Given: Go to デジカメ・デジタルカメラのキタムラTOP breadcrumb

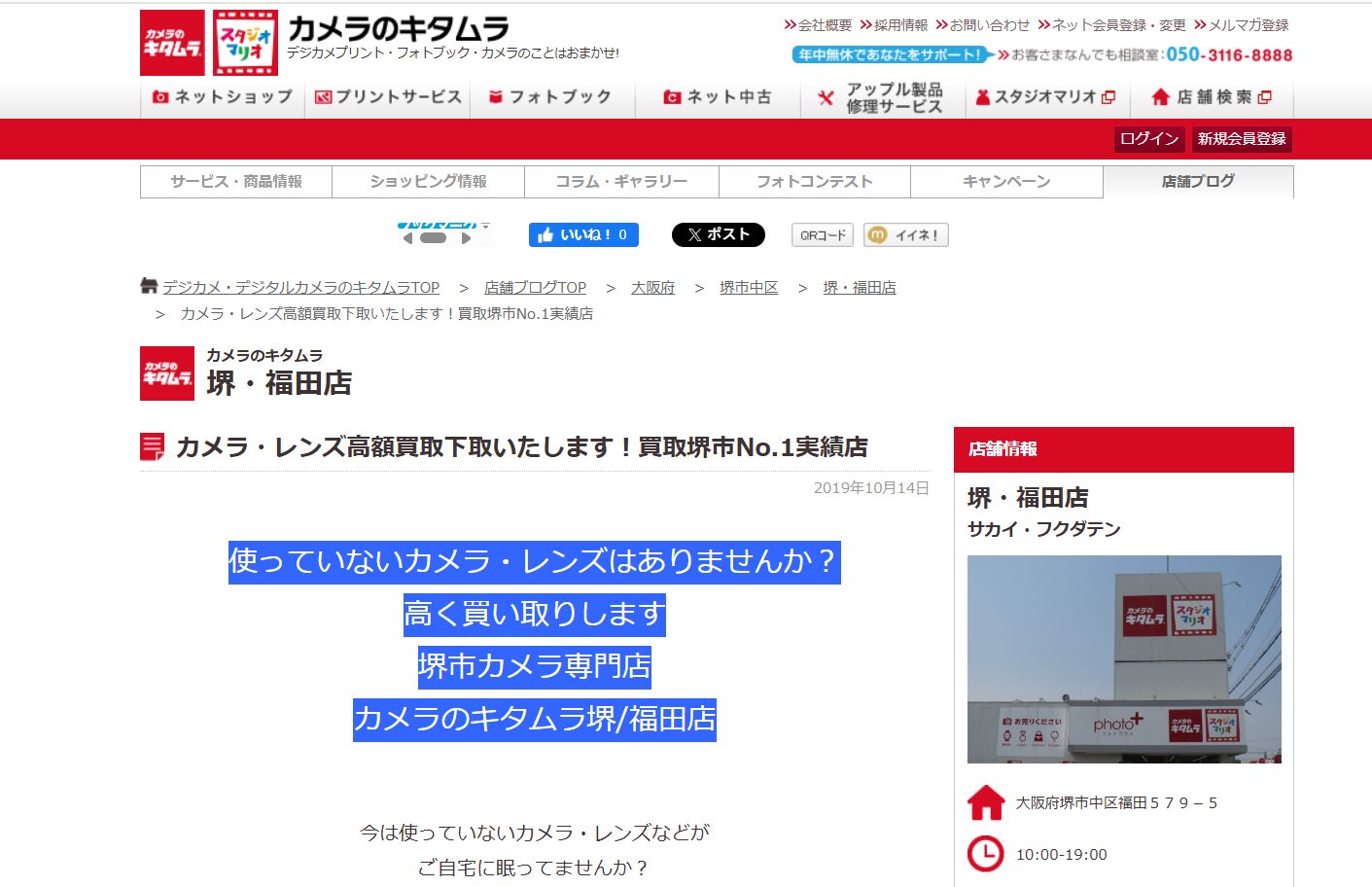Looking at the screenshot, I should click(300, 288).
